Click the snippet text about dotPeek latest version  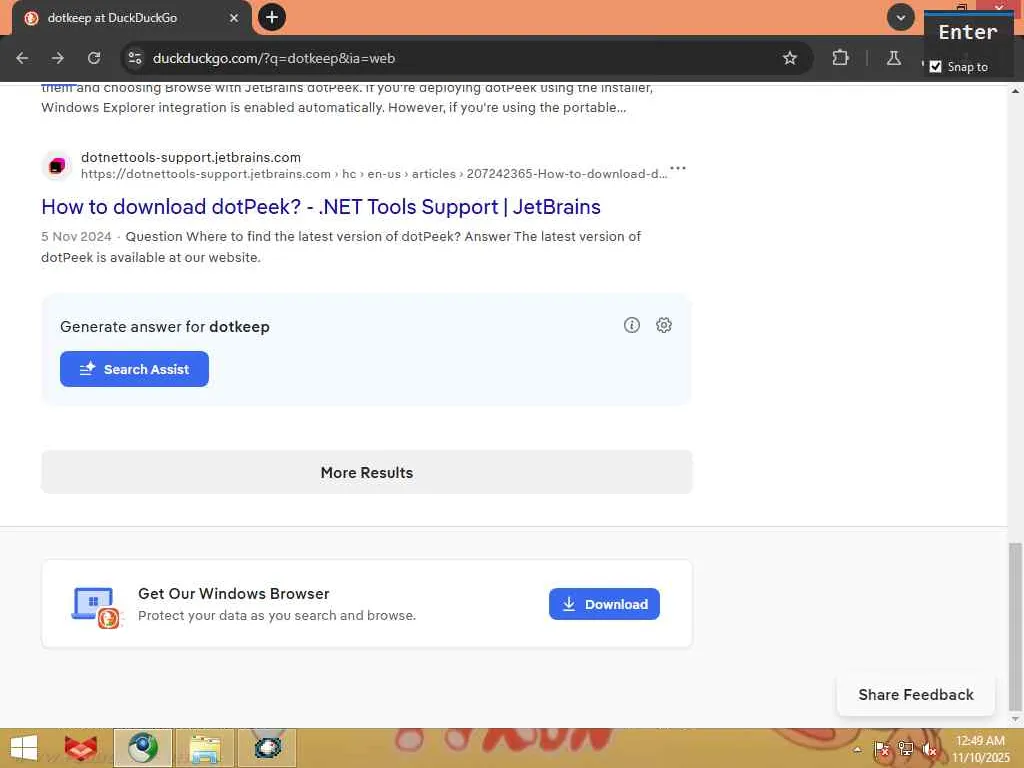click(x=341, y=247)
